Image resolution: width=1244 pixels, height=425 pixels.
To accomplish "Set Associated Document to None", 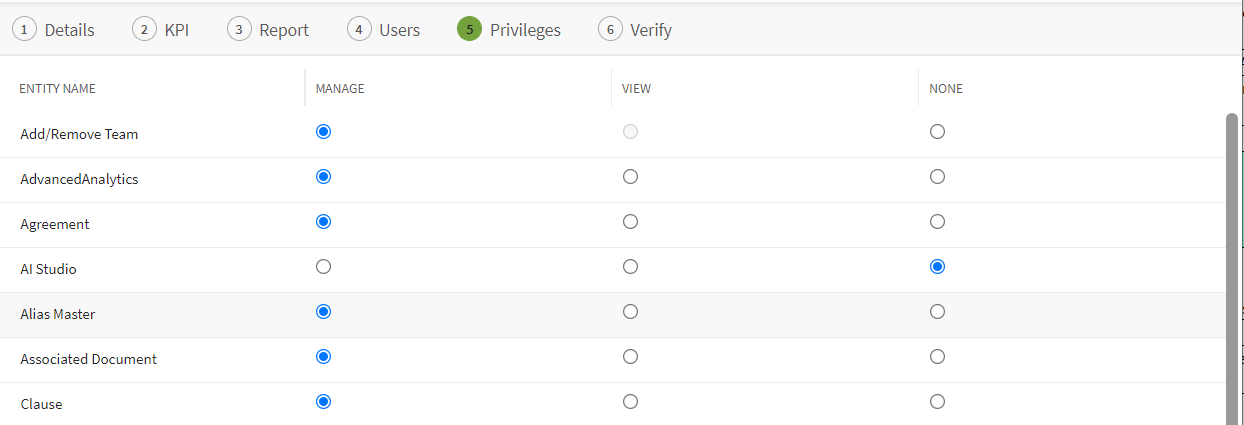I will point(937,357).
